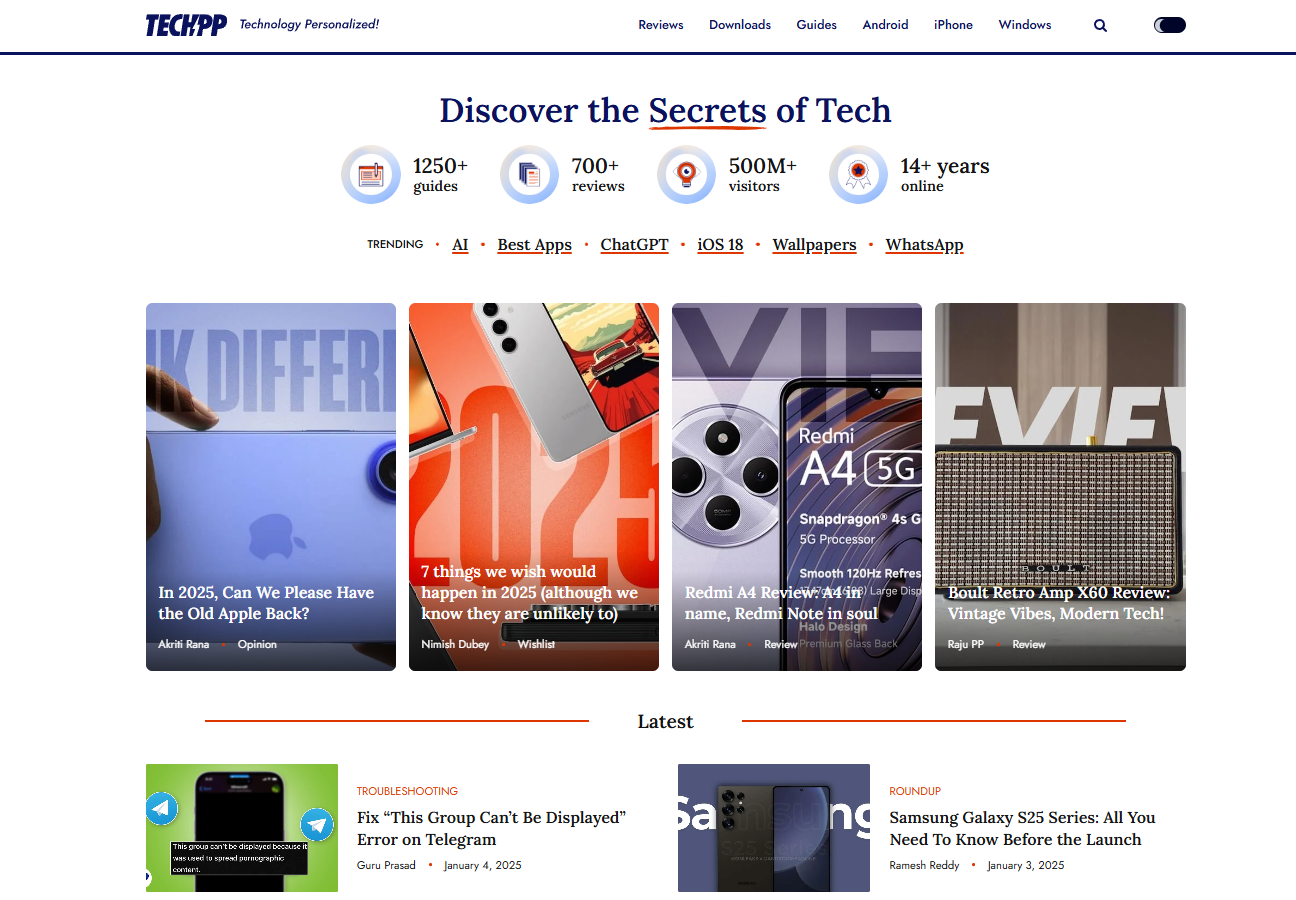Click the TROUBLESHOOTING category label
Image resolution: width=1296 pixels, height=900 pixels.
click(x=407, y=791)
